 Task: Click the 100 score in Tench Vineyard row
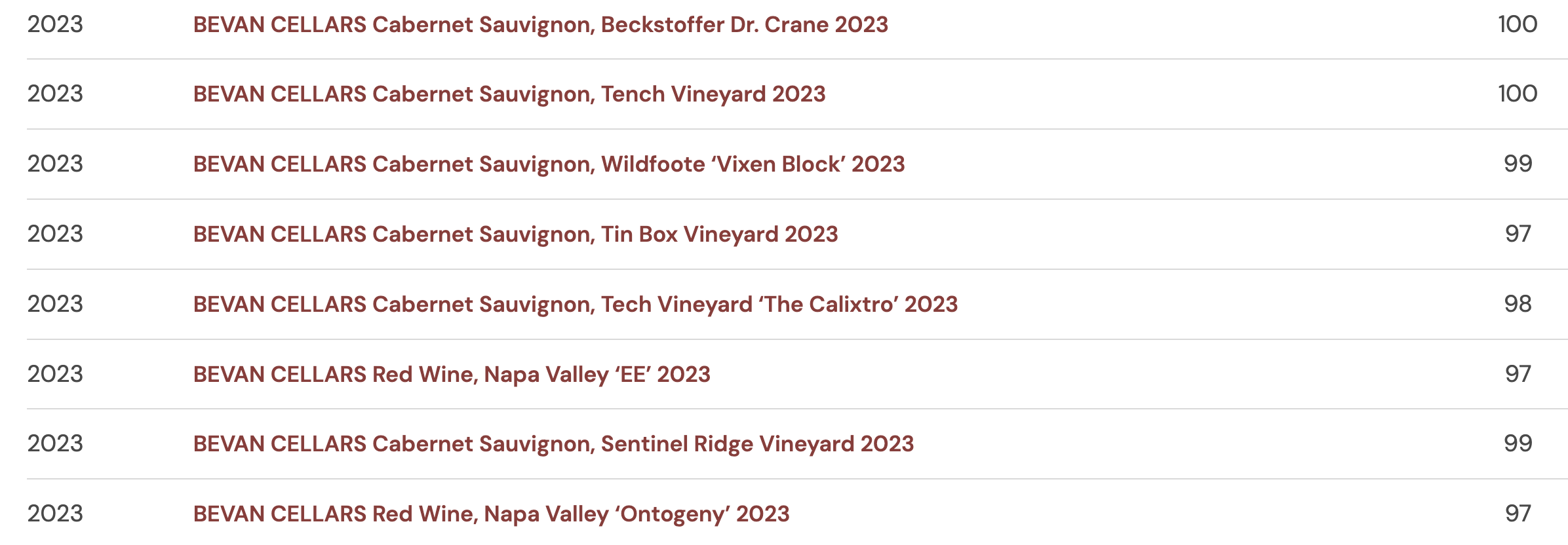tap(1517, 94)
